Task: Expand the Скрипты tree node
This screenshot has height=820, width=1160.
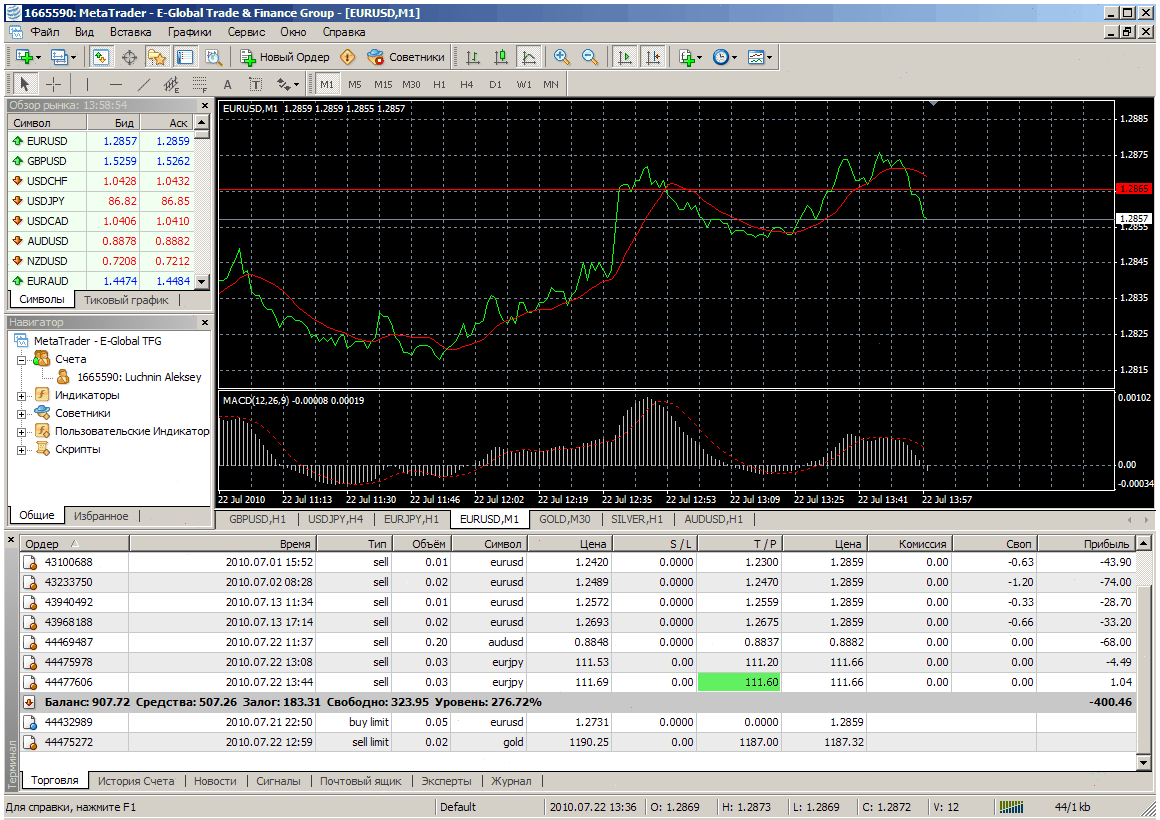Action: [x=21, y=449]
